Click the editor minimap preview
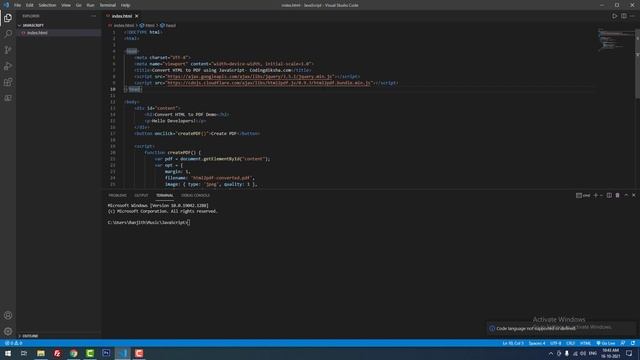This screenshot has height=360, width=640. click(x=616, y=40)
